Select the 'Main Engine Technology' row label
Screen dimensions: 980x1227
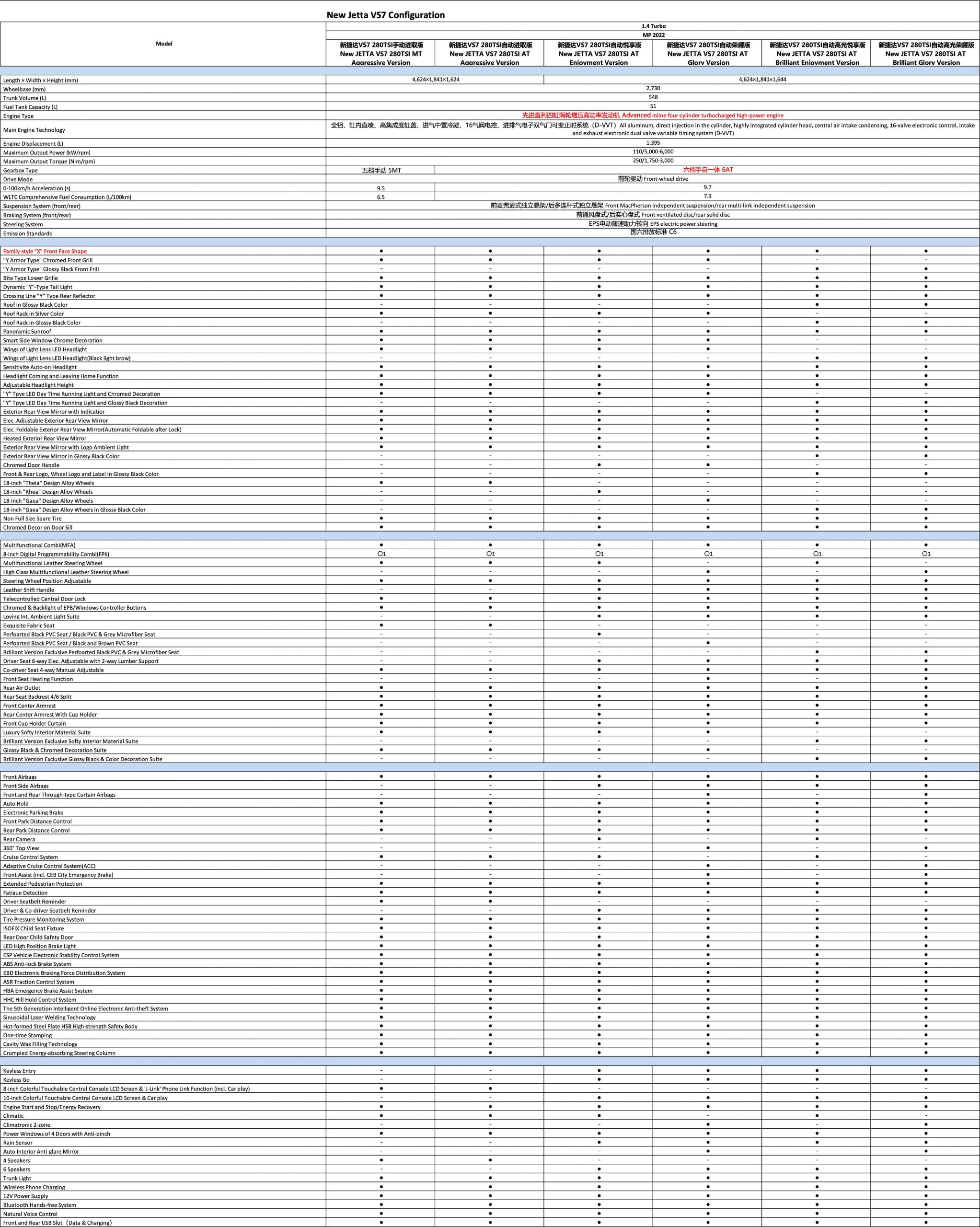coord(34,130)
